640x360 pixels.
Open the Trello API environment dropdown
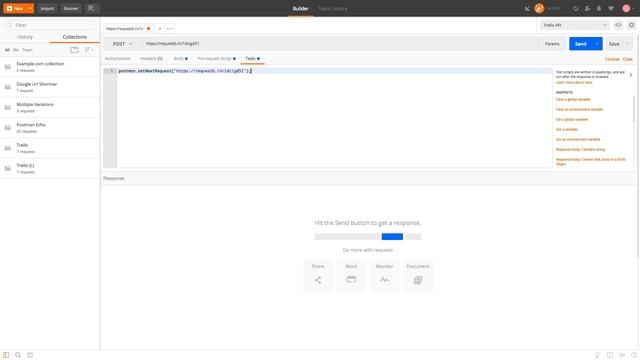[x=575, y=25]
